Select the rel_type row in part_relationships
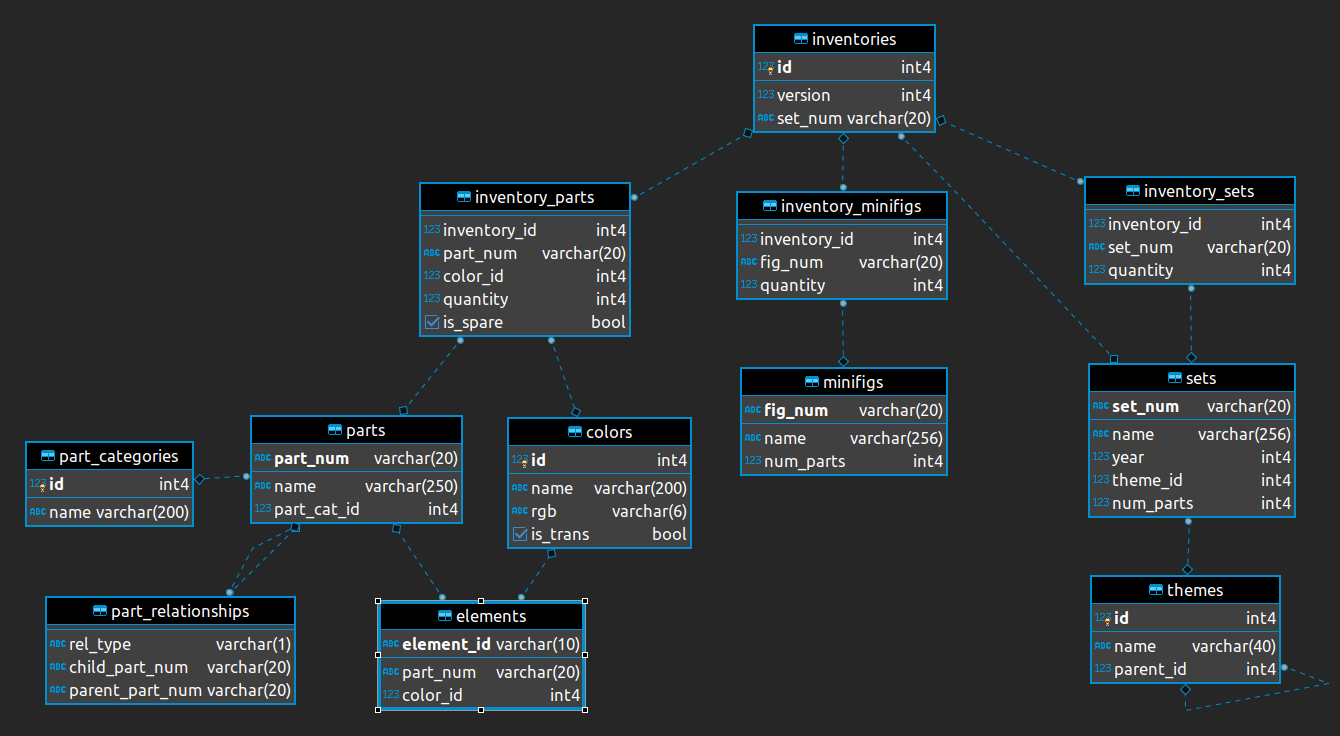Screen dimensions: 1340x736 click(x=170, y=644)
